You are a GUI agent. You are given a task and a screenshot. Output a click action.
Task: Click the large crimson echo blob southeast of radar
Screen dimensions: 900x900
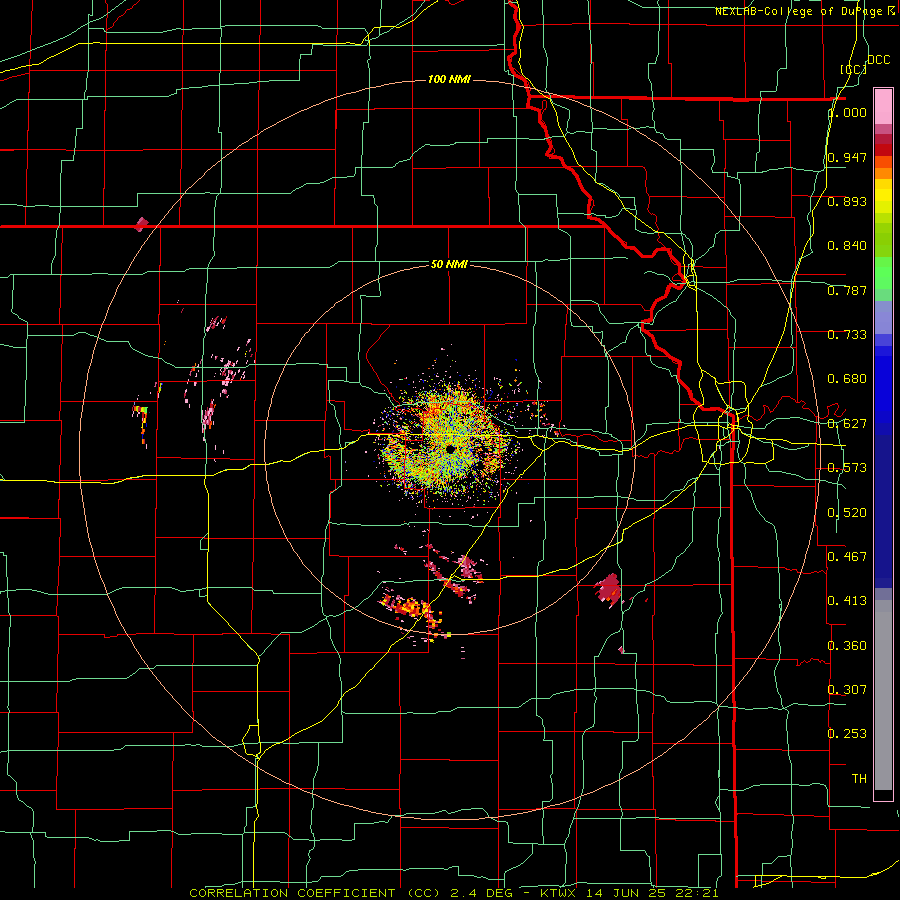pos(609,589)
